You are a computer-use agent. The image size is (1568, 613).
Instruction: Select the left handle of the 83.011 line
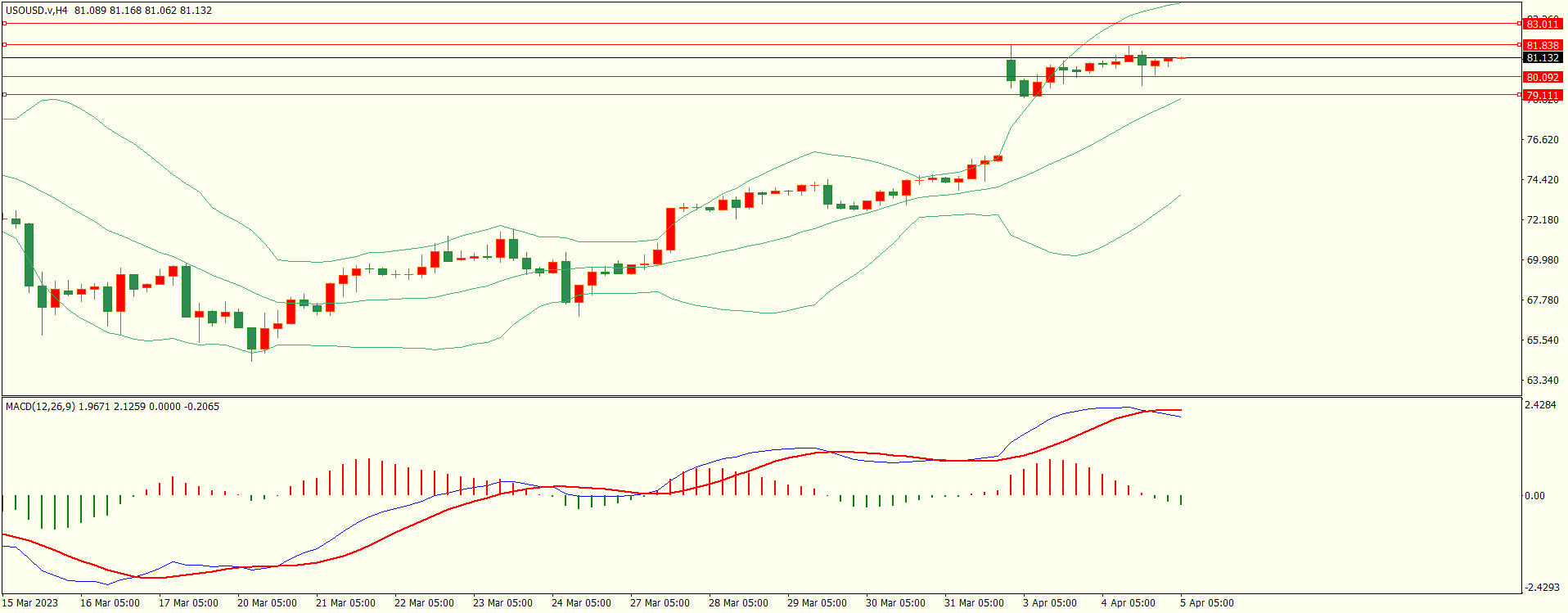pos(5,24)
